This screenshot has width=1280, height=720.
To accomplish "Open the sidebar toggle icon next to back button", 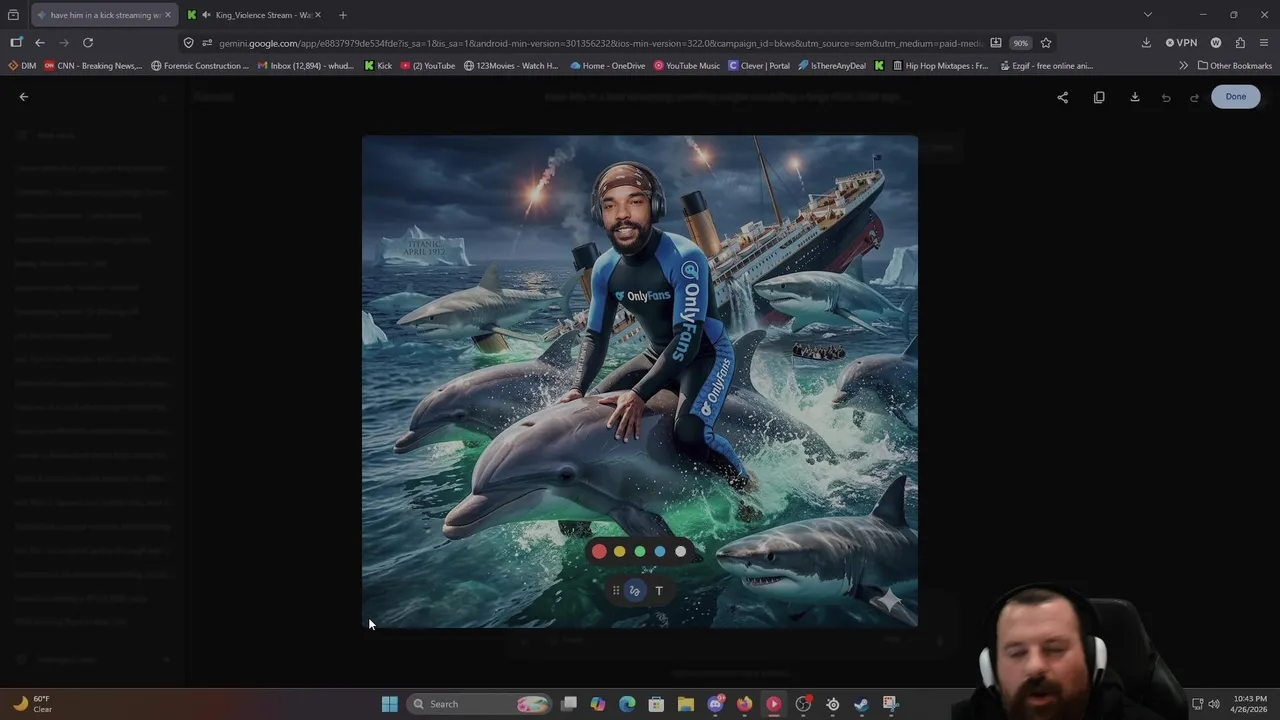I will 16,43.
